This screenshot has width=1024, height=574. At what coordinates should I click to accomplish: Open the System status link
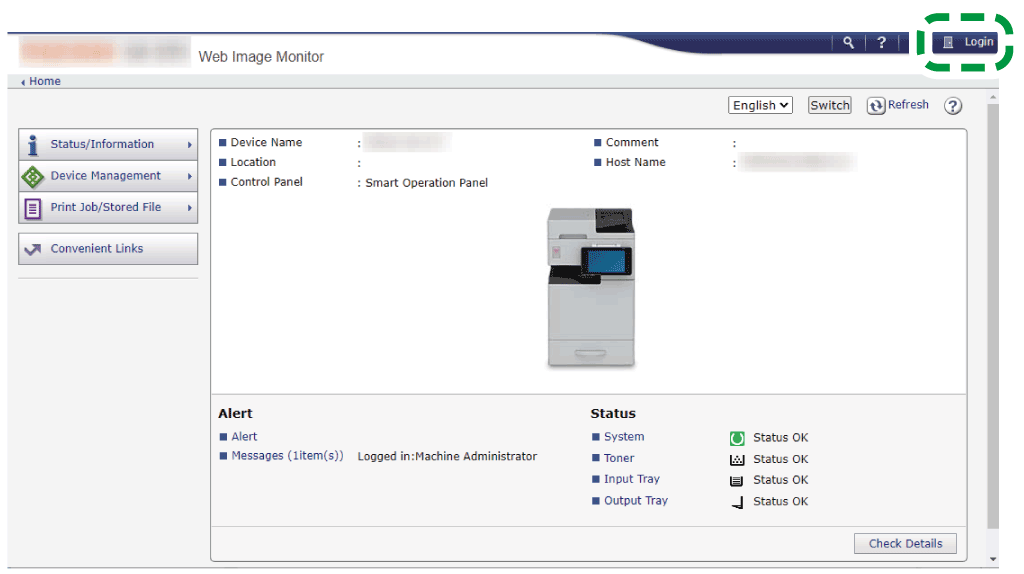click(x=624, y=436)
